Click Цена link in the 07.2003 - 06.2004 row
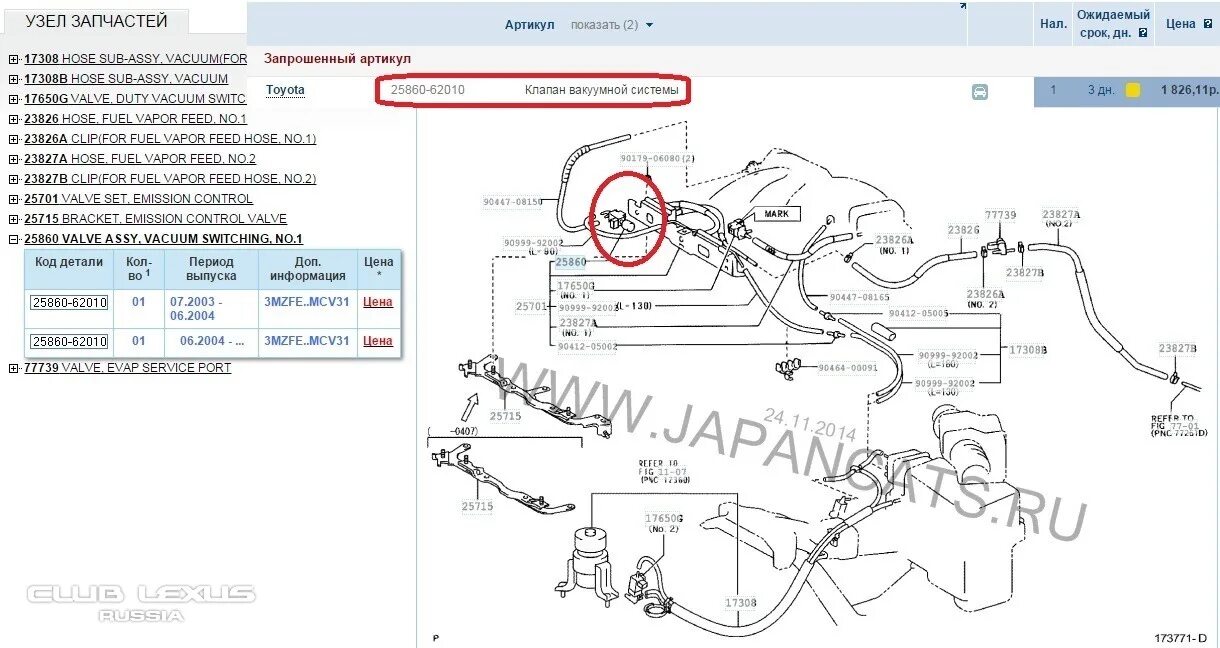Screen dimensions: 1220x648 (x=378, y=301)
